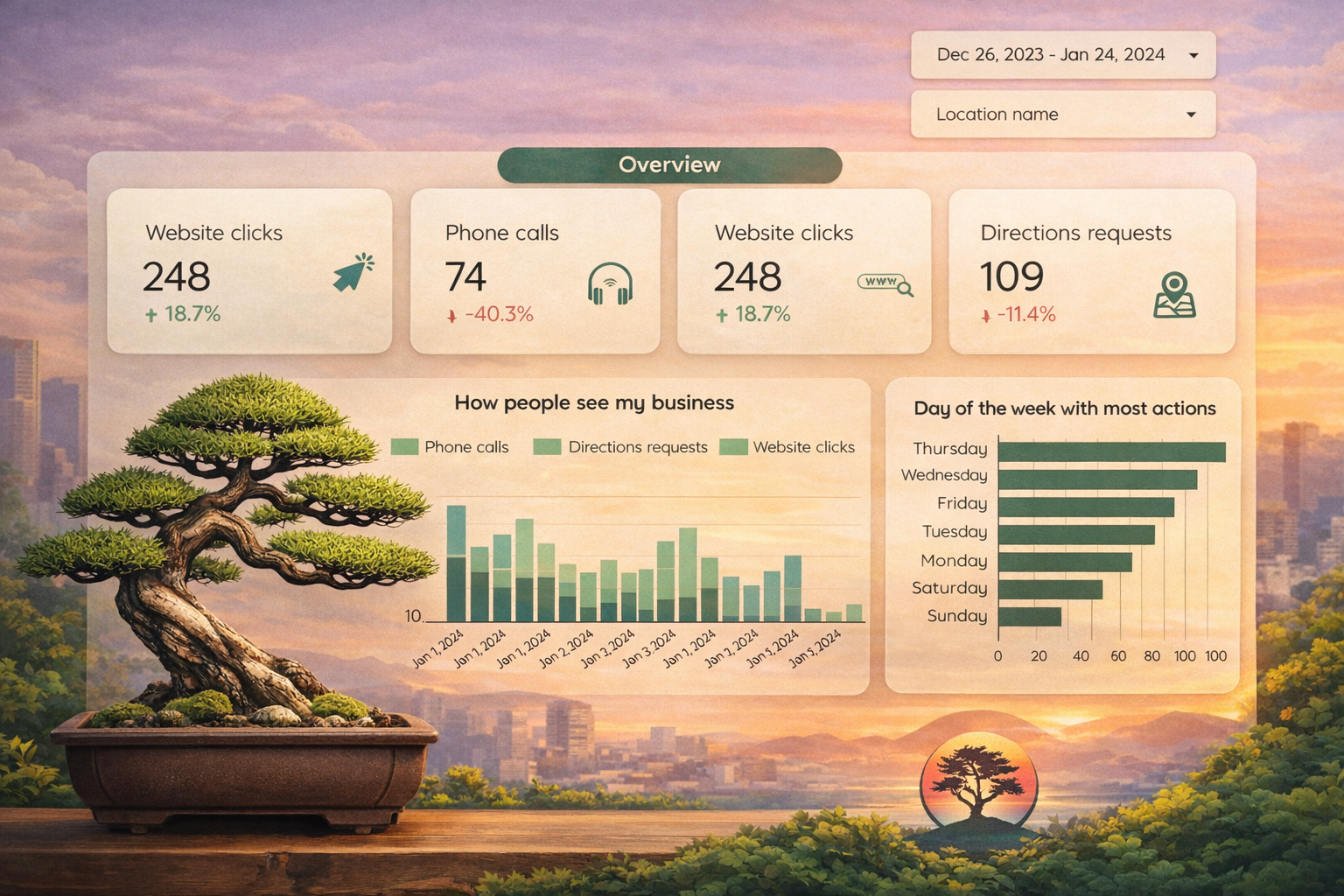Open the date range dropdown arrow
The width and height of the screenshot is (1344, 896).
click(1193, 55)
